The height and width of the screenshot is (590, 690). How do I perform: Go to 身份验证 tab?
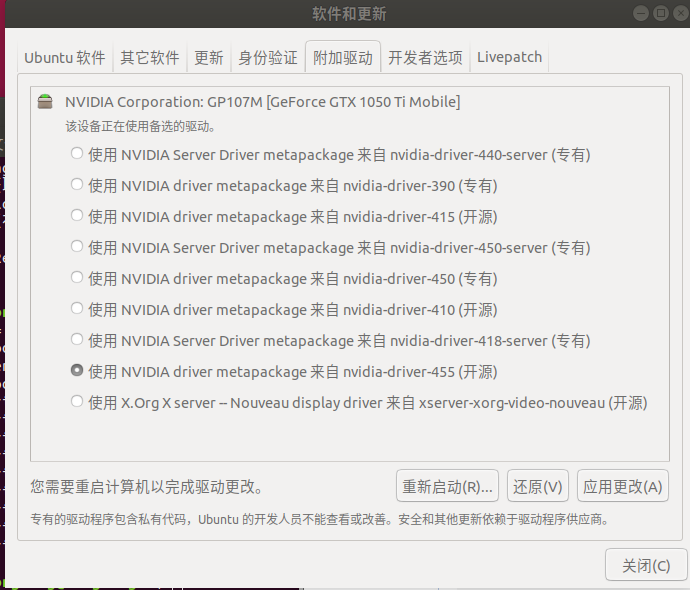(x=268, y=57)
